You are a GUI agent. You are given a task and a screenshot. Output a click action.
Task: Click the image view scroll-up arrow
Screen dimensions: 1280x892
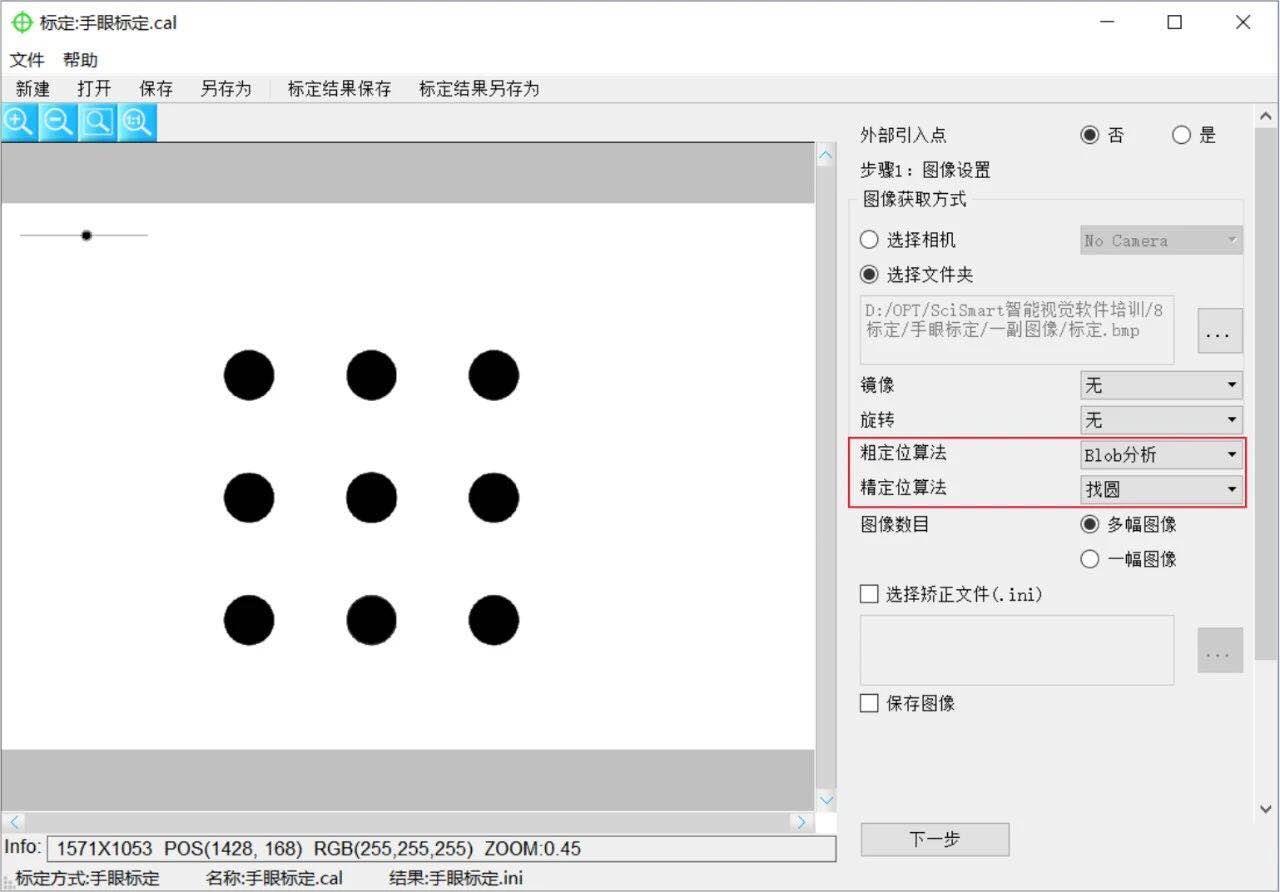[826, 155]
